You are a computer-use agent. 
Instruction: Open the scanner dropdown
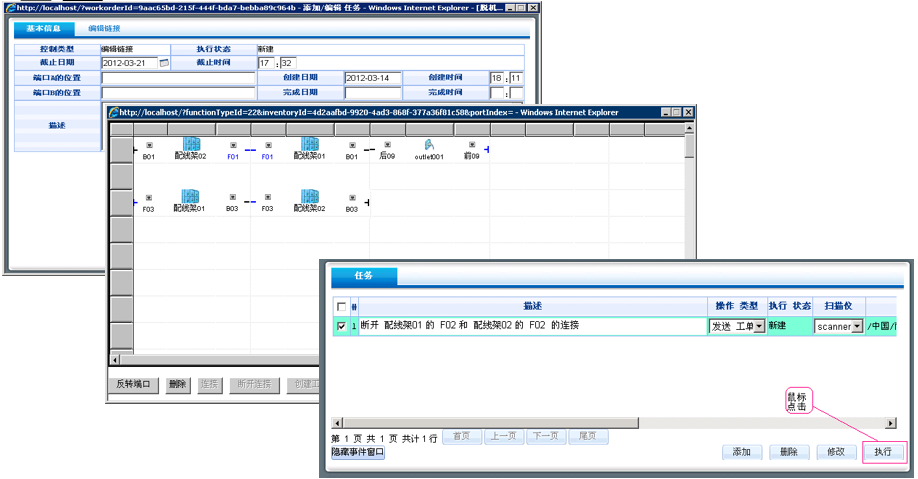click(x=856, y=326)
